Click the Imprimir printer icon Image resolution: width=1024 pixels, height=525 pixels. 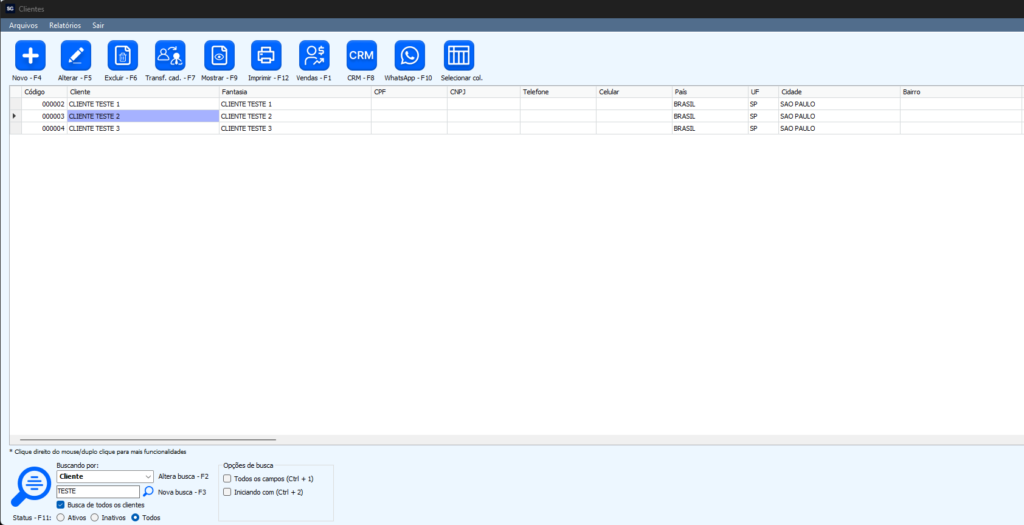click(266, 56)
